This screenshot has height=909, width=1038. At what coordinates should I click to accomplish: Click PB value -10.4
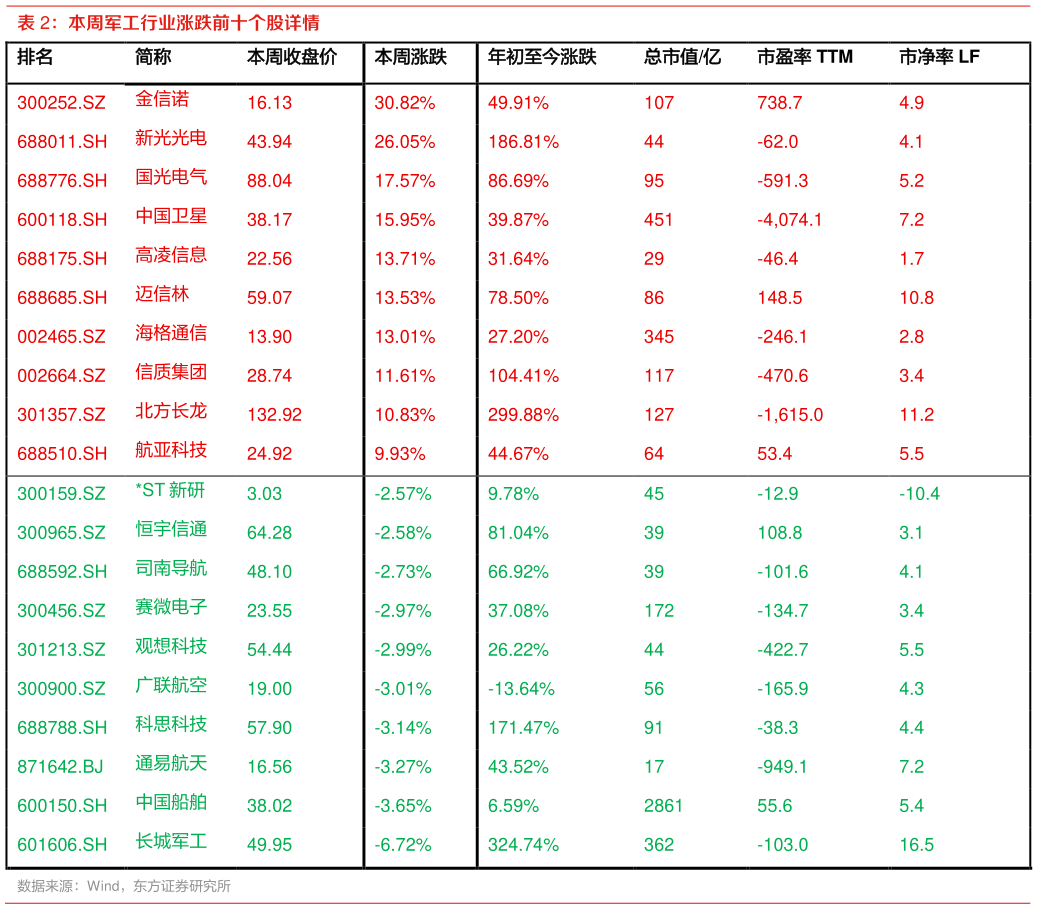pyautogui.click(x=919, y=495)
